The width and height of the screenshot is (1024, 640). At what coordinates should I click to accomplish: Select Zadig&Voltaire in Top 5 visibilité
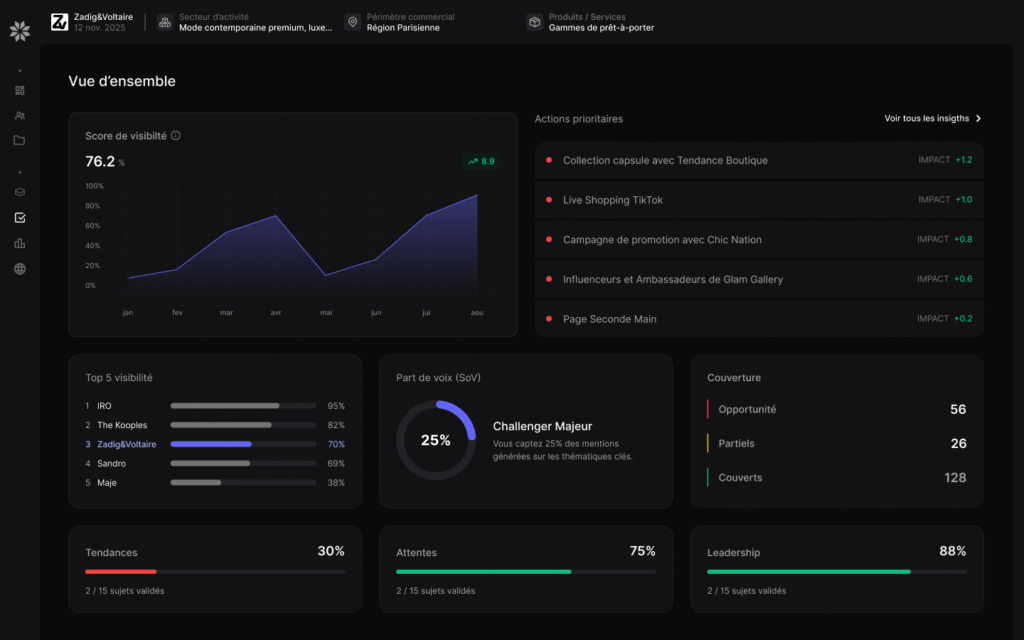[127, 444]
